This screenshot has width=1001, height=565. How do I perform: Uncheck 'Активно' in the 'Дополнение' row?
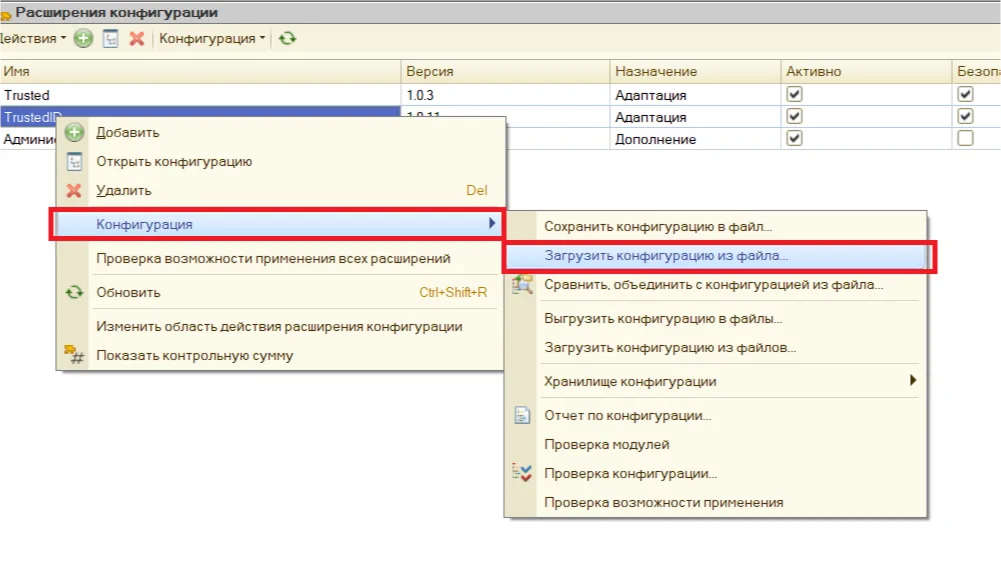point(794,139)
